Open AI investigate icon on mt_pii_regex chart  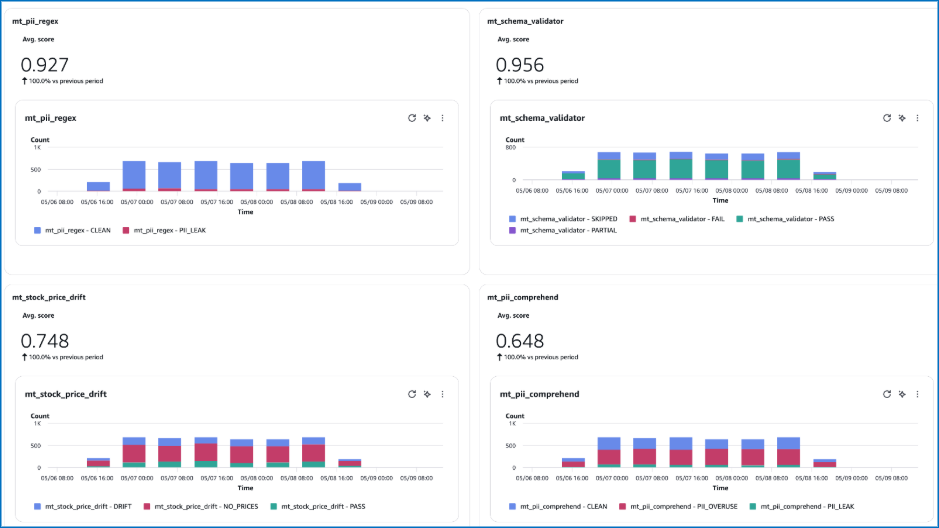tap(427, 118)
